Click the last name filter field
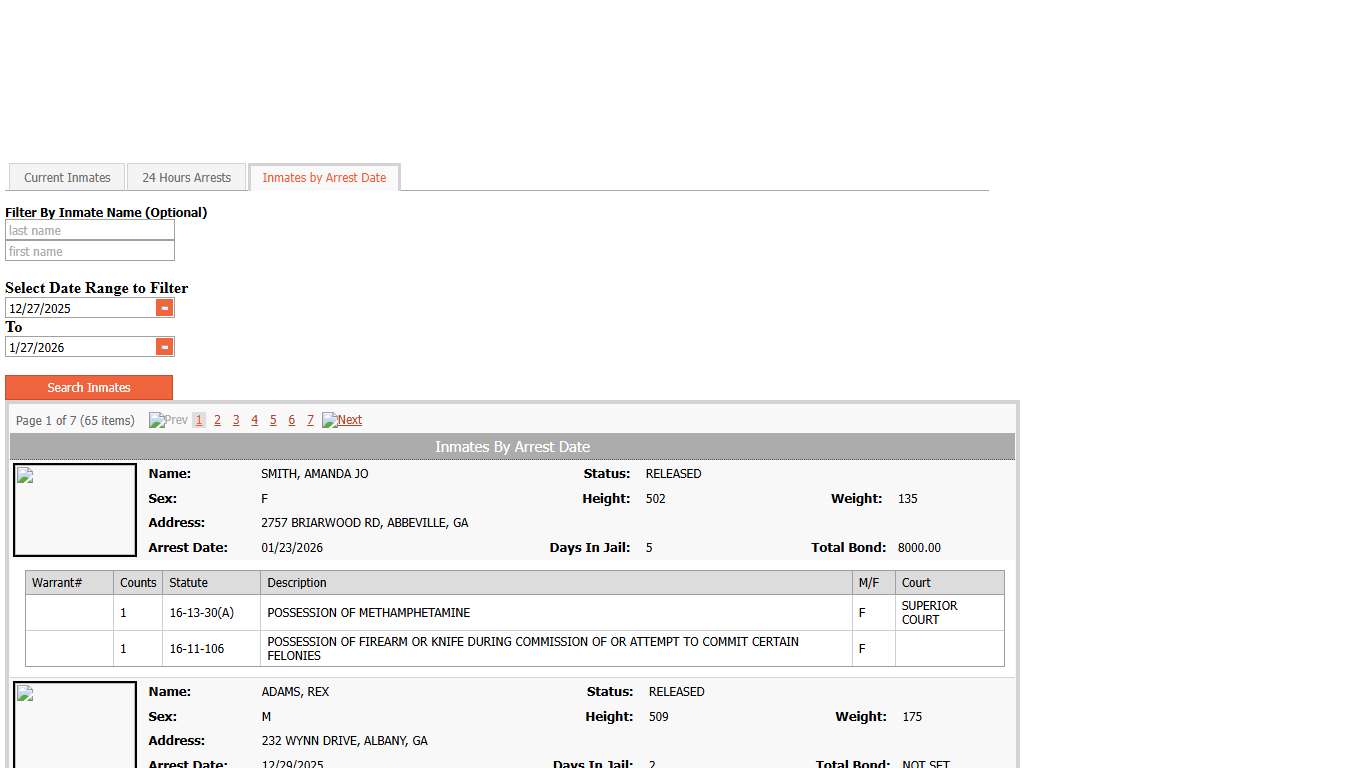The height and width of the screenshot is (768, 1366). [x=90, y=231]
